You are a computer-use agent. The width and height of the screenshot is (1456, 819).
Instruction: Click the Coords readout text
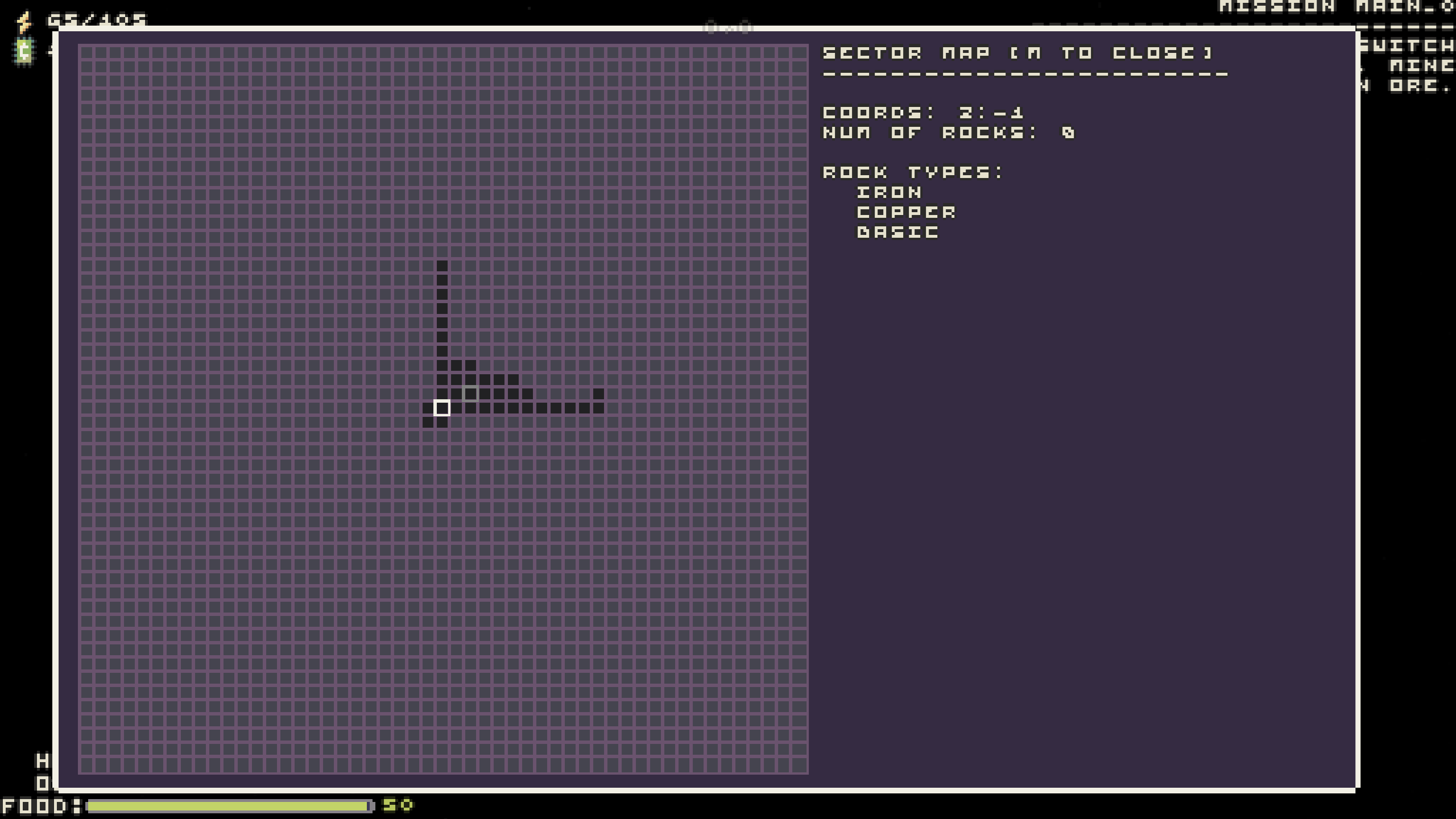pyautogui.click(x=924, y=113)
